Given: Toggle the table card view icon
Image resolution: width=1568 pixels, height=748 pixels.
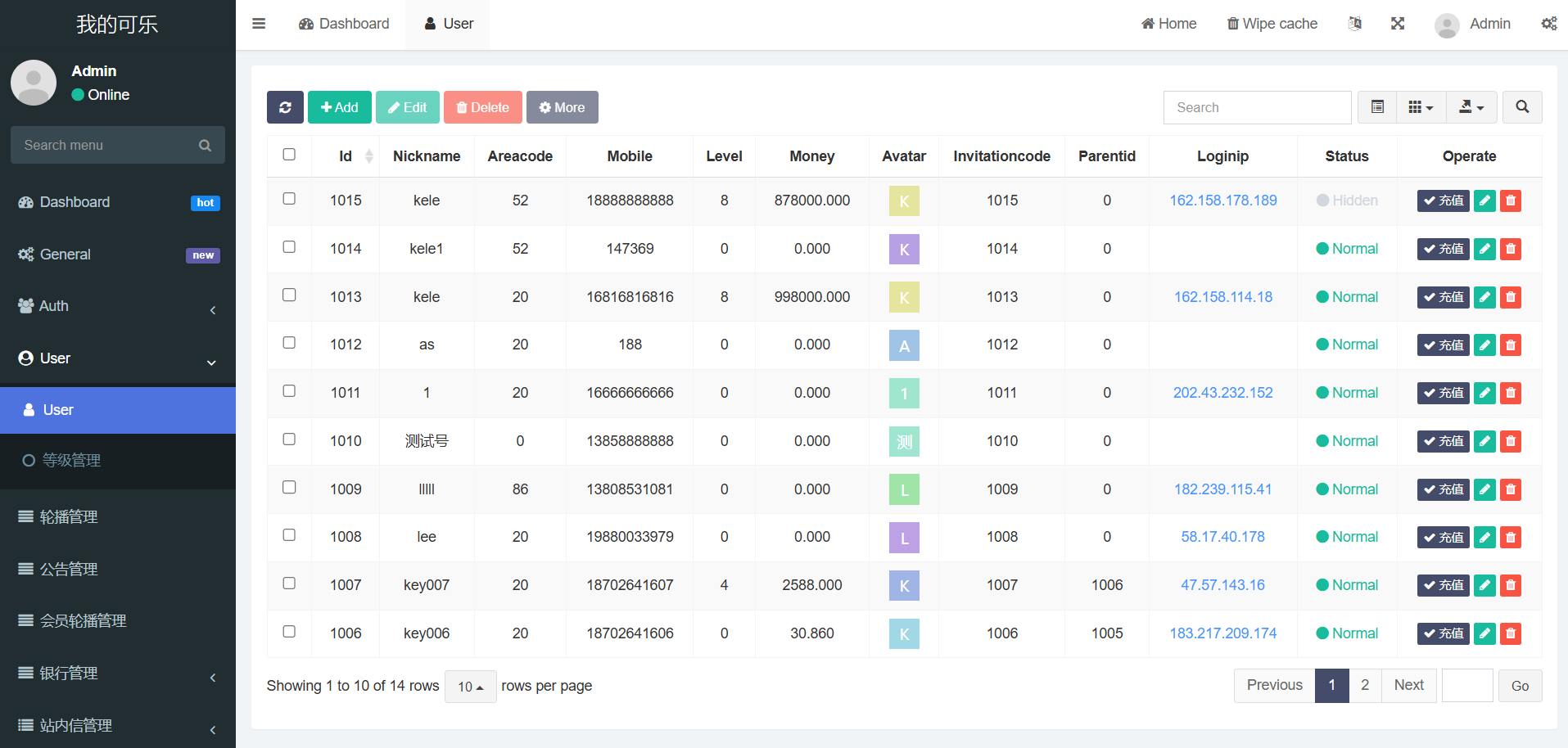Looking at the screenshot, I should 1377,107.
